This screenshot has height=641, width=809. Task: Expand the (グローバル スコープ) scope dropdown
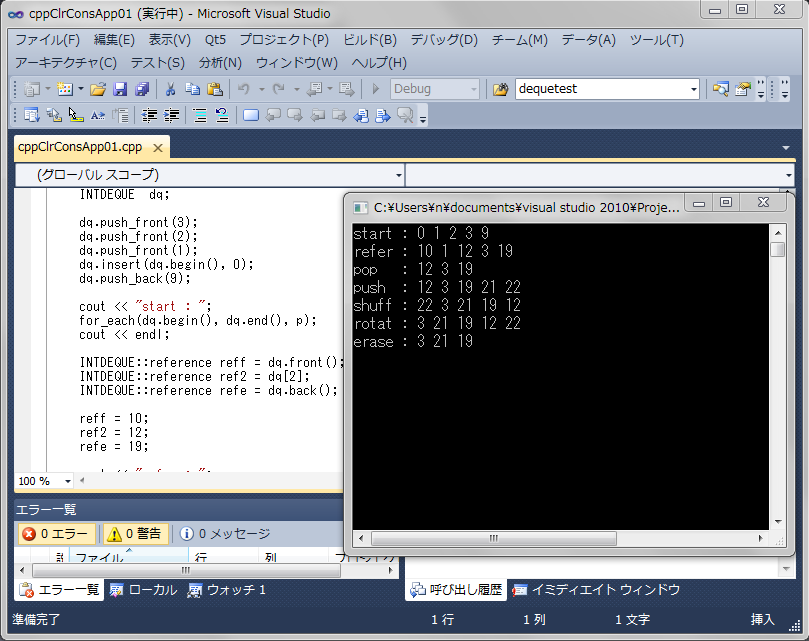click(398, 175)
